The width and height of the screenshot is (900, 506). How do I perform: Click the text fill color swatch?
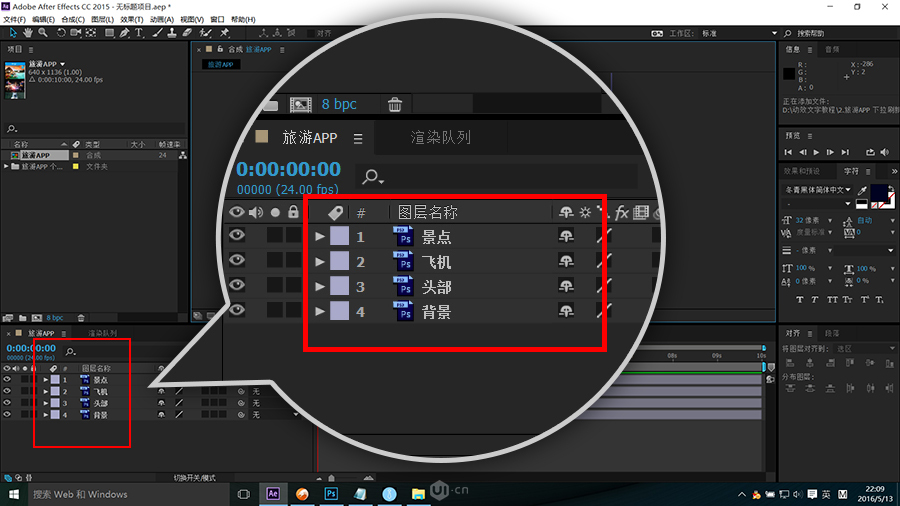click(x=879, y=191)
